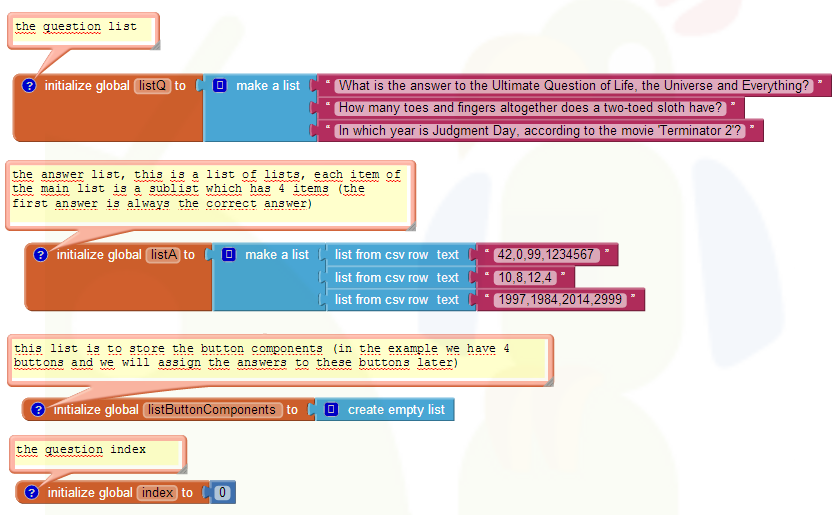The width and height of the screenshot is (840, 515).
Task: Edit the listA variable name field
Action: (x=162, y=255)
